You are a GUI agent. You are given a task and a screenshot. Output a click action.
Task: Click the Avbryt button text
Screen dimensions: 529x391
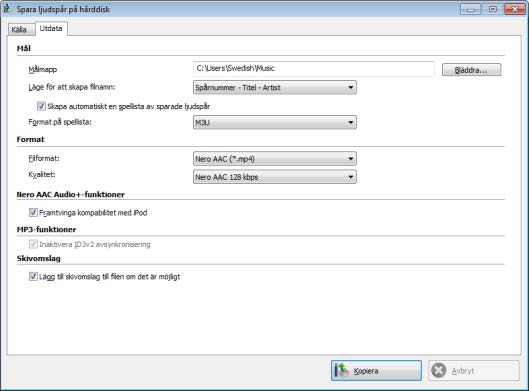[x=463, y=371]
